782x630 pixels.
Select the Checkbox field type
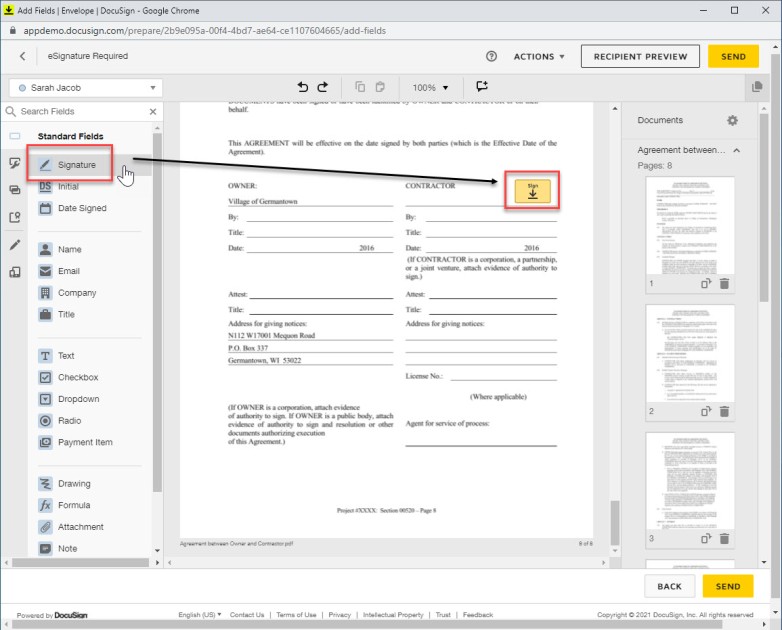[x=77, y=378]
